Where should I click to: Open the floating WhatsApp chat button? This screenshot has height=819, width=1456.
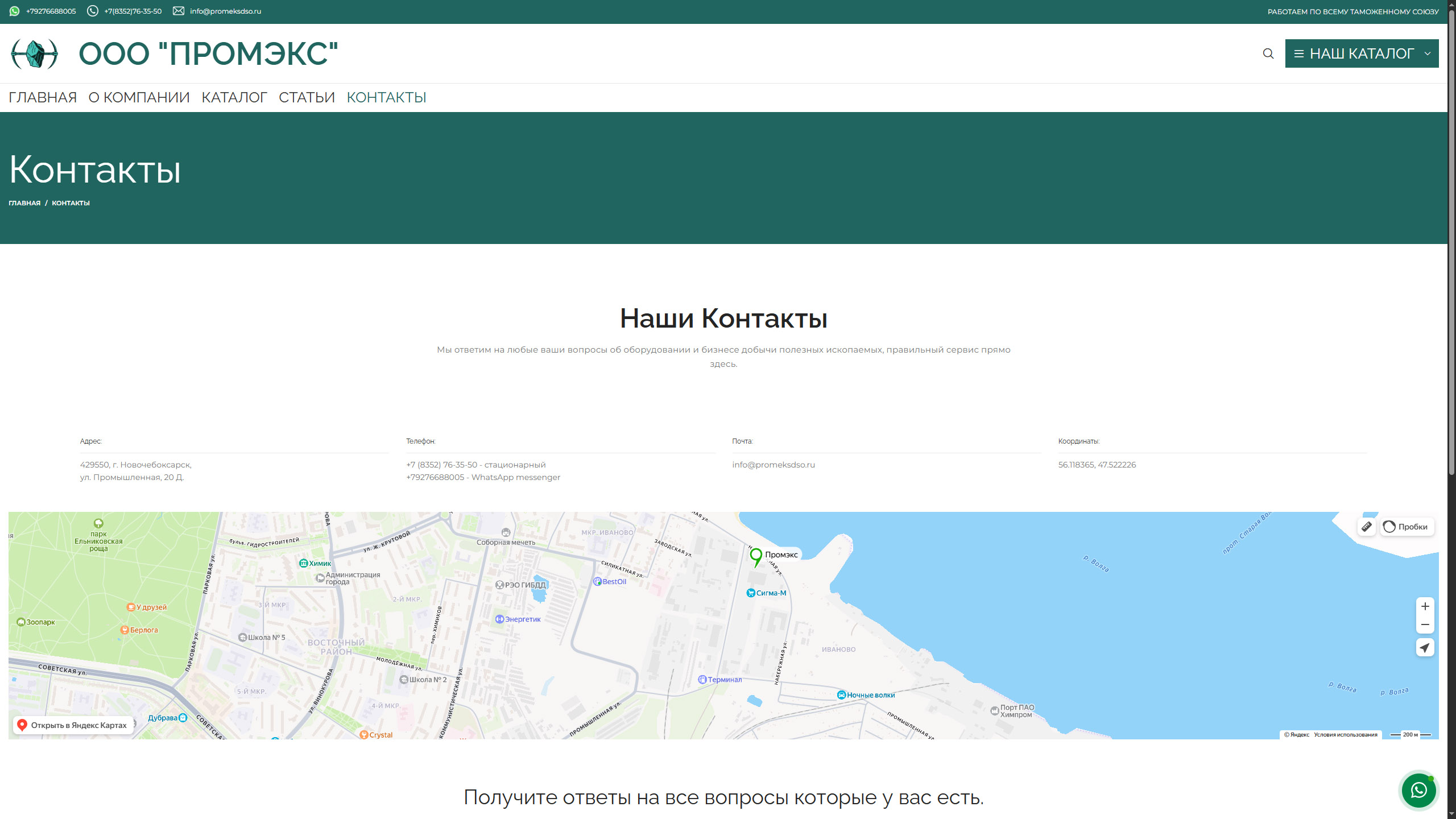(x=1418, y=790)
